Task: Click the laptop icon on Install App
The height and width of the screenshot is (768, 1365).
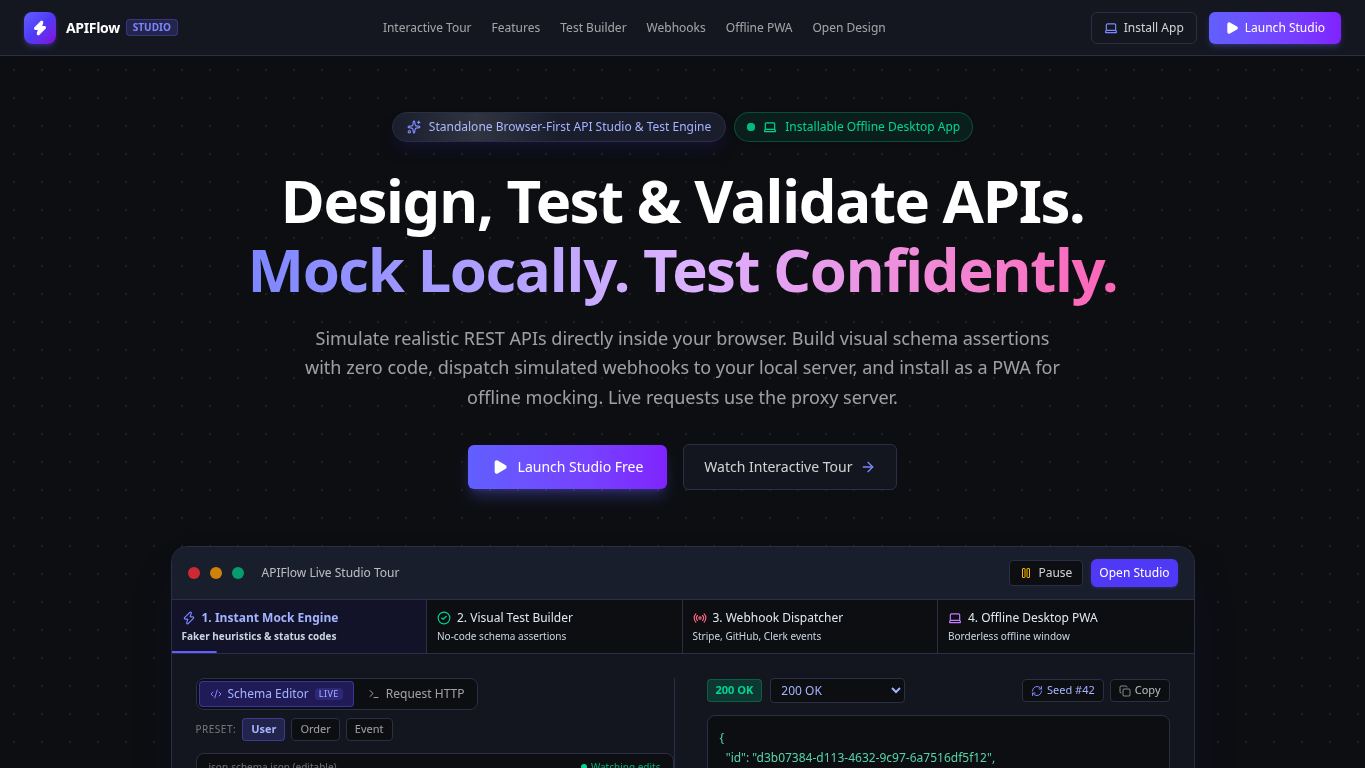Action: 1110,28
